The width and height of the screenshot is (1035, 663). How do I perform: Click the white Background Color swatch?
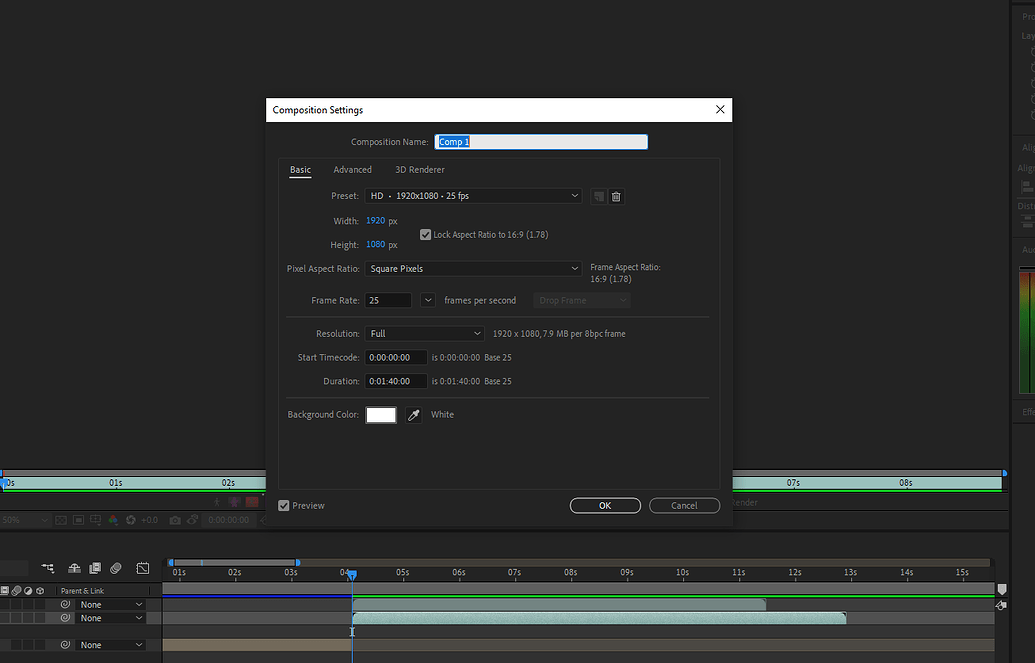[381, 415]
